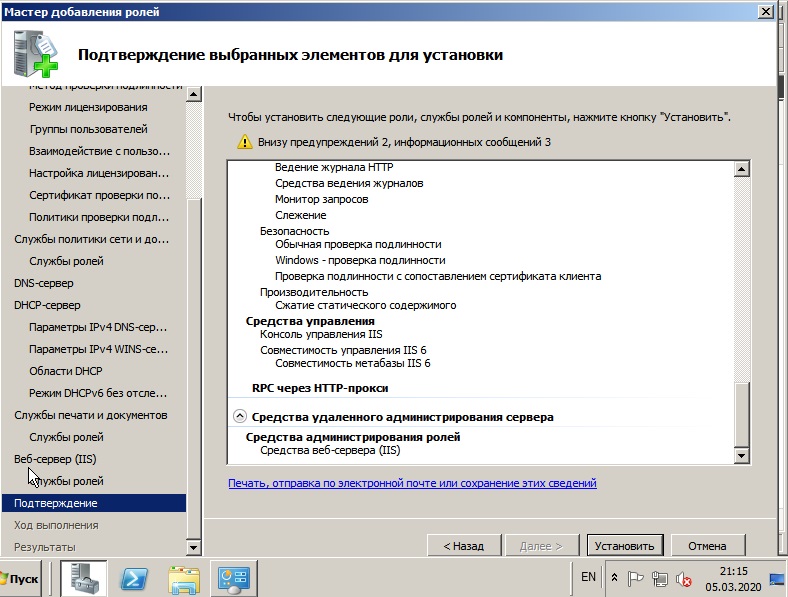
Task: Select Сертификат проверки по... step
Action: coord(100,195)
